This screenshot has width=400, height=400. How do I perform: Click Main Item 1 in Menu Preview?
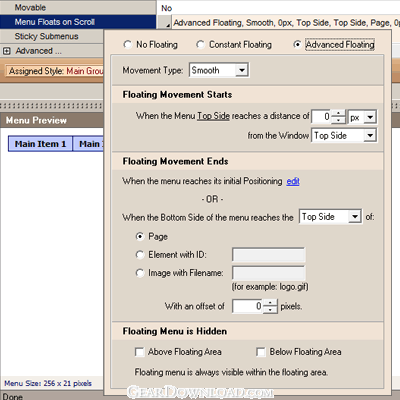click(x=40, y=144)
